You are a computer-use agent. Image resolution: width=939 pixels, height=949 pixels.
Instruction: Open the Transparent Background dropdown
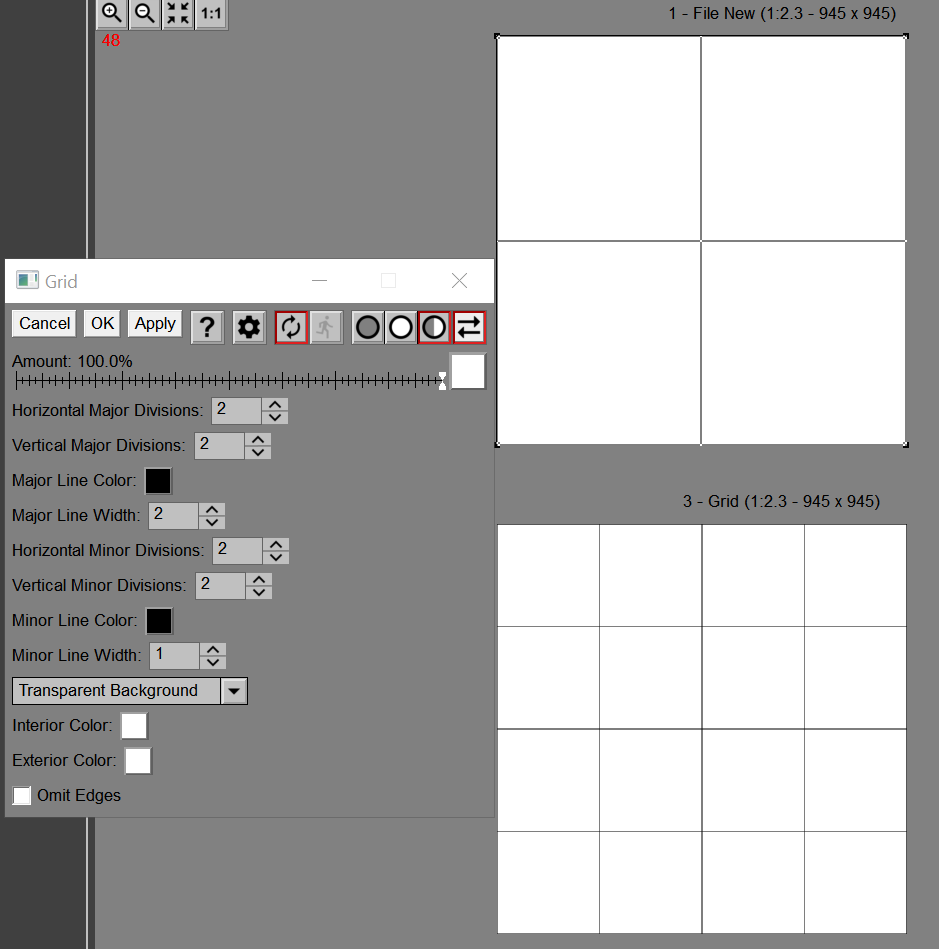234,690
